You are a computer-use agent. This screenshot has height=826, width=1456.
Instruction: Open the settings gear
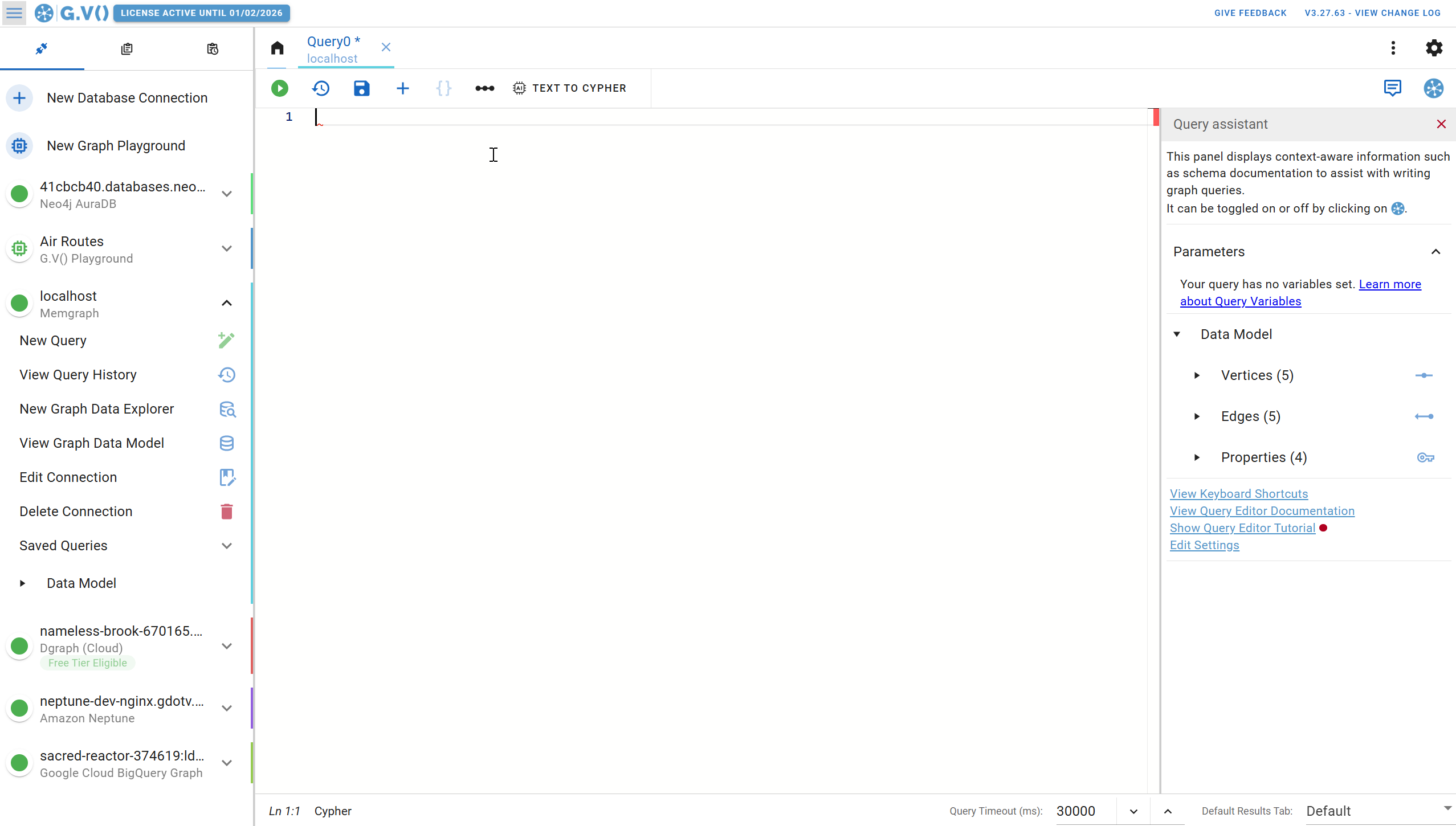(x=1434, y=48)
